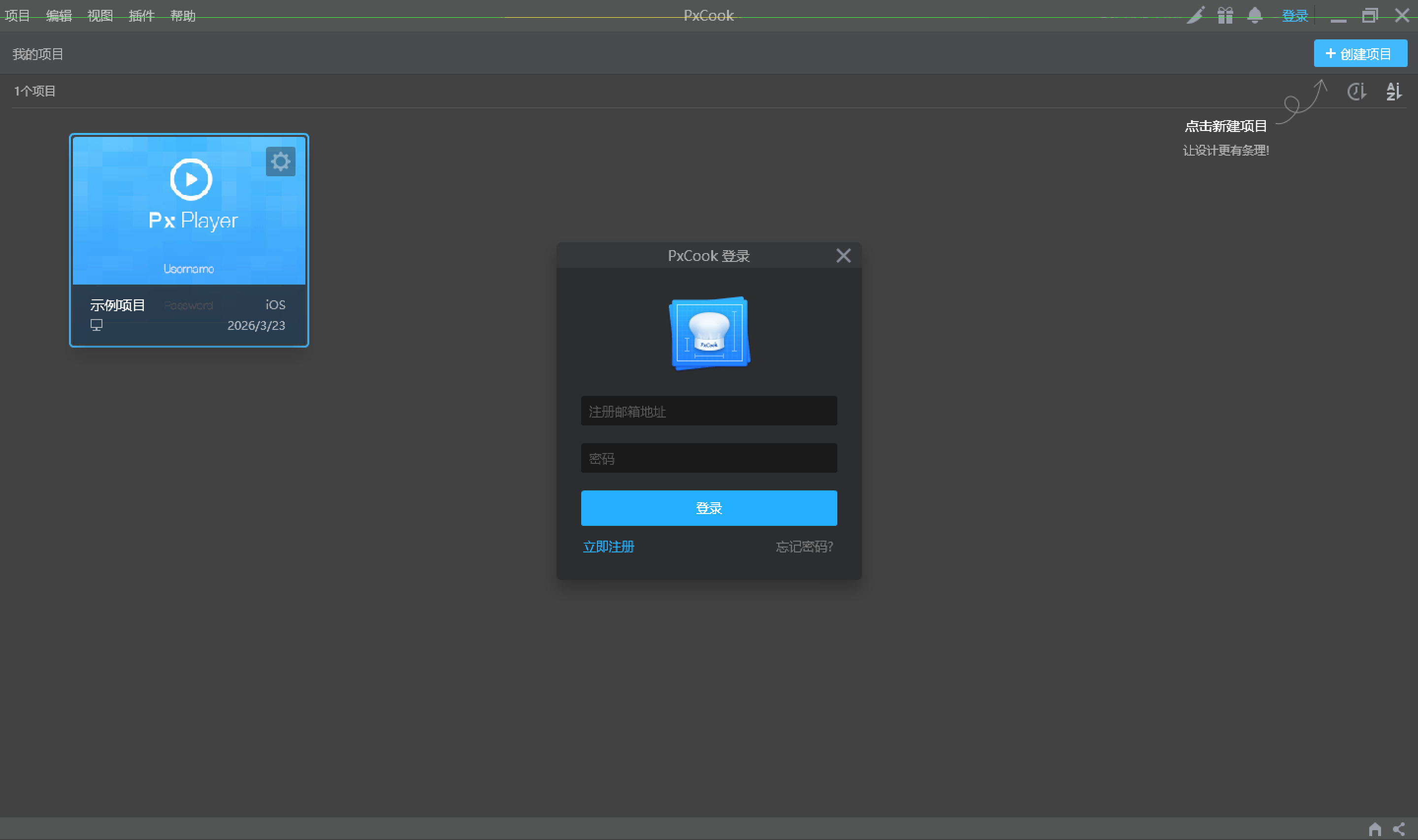Open the notifications bell
Viewport: 1418px width, 840px height.
[x=1254, y=15]
